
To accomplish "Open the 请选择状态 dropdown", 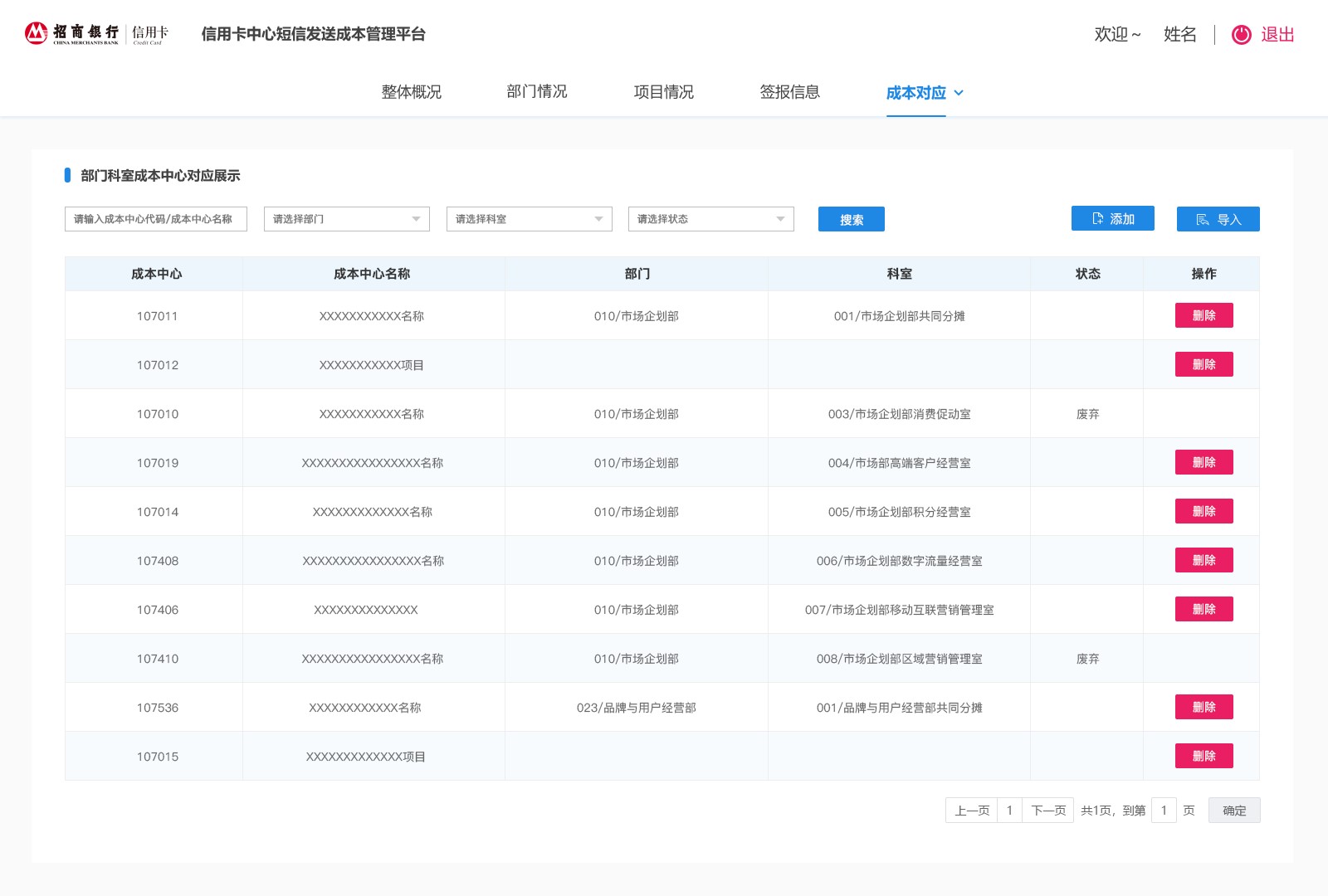I will point(711,219).
